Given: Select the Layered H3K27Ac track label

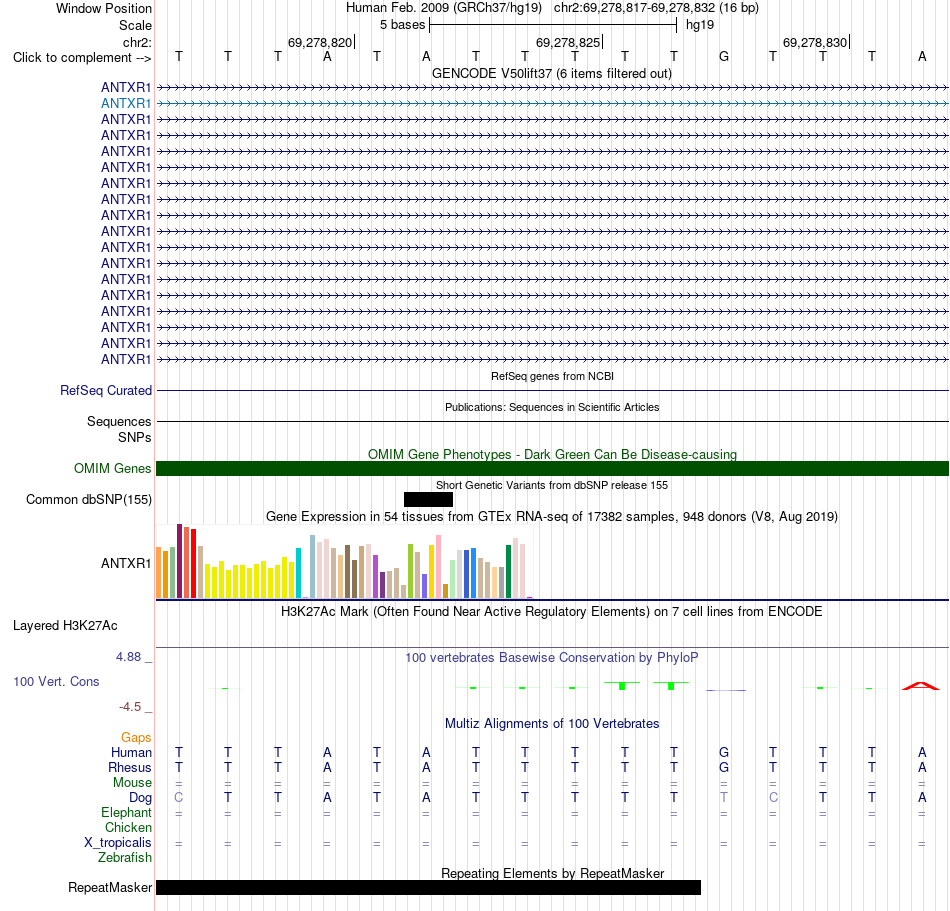Looking at the screenshot, I should click(x=65, y=626).
